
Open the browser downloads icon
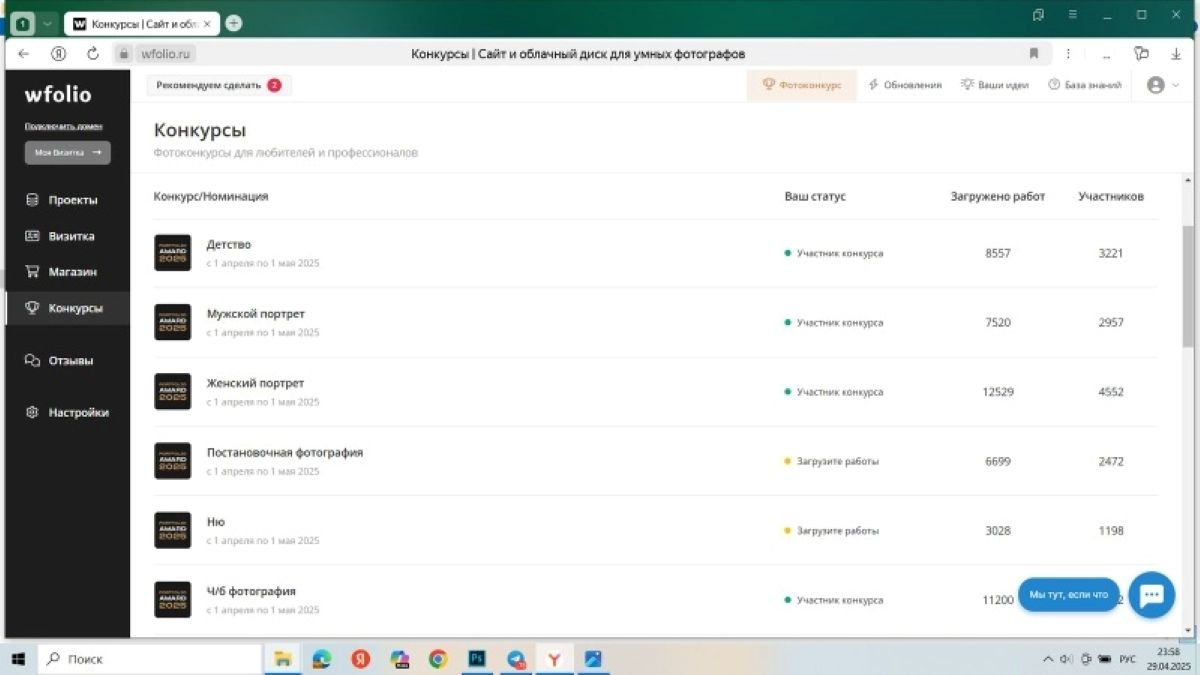click(1177, 54)
